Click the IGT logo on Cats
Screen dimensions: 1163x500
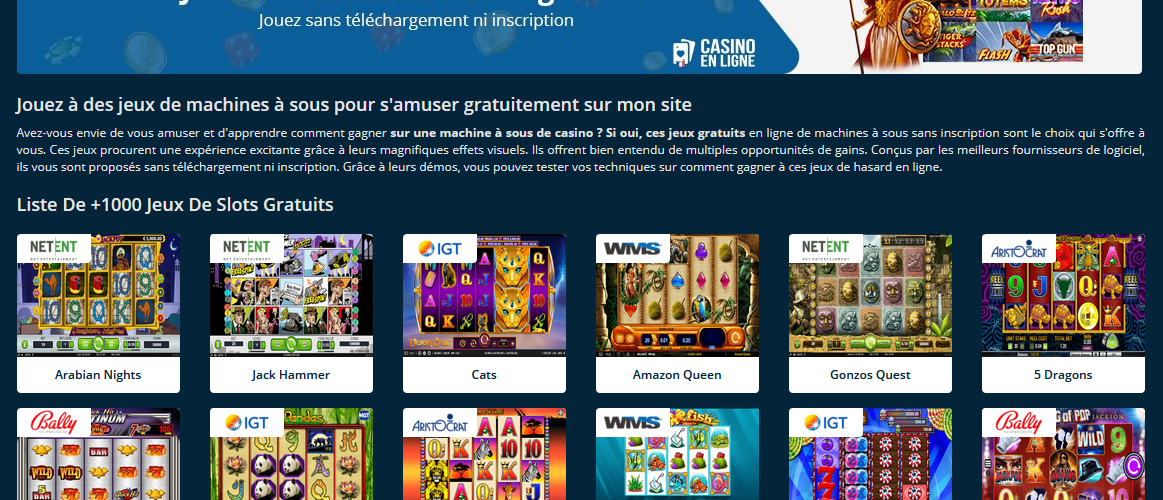click(439, 249)
